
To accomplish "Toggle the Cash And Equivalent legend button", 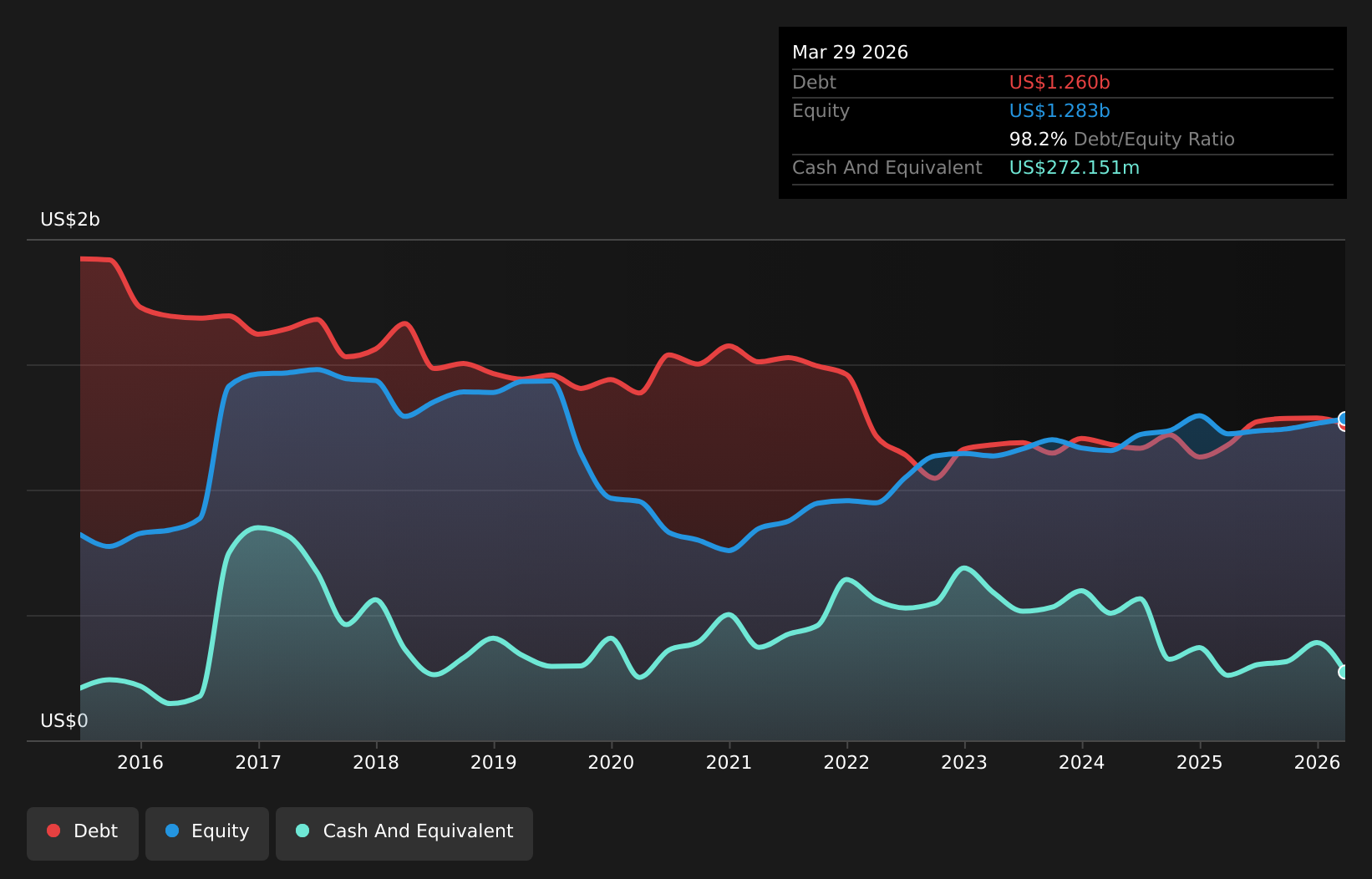I will tap(404, 833).
